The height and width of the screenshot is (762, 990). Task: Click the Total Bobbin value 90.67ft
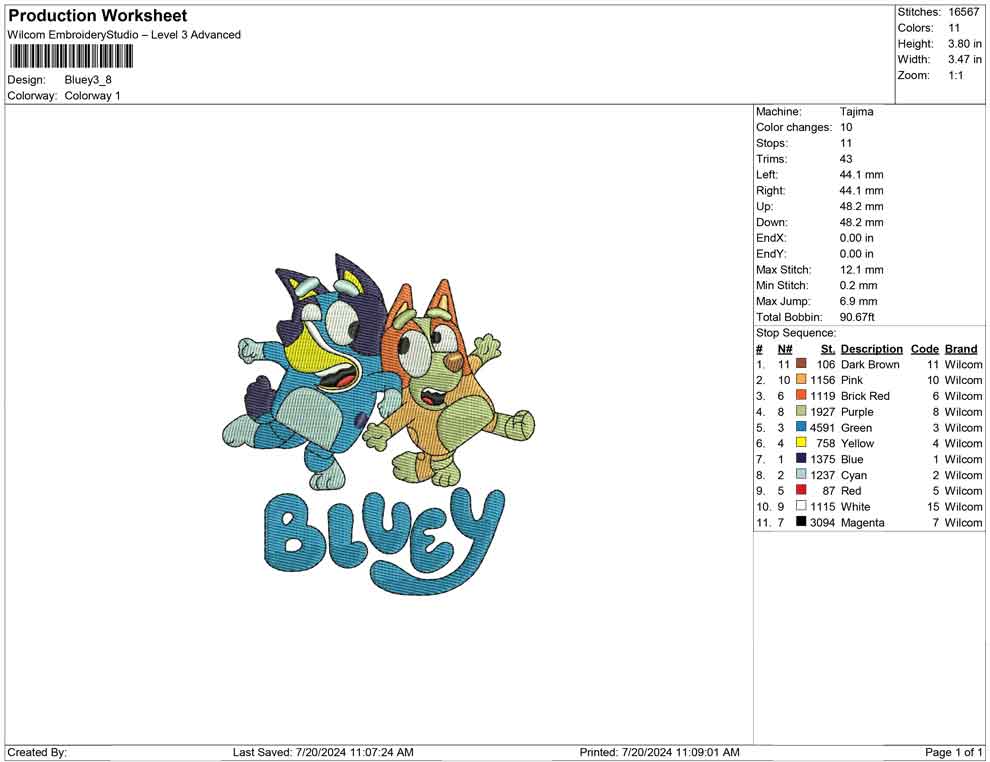pos(857,317)
